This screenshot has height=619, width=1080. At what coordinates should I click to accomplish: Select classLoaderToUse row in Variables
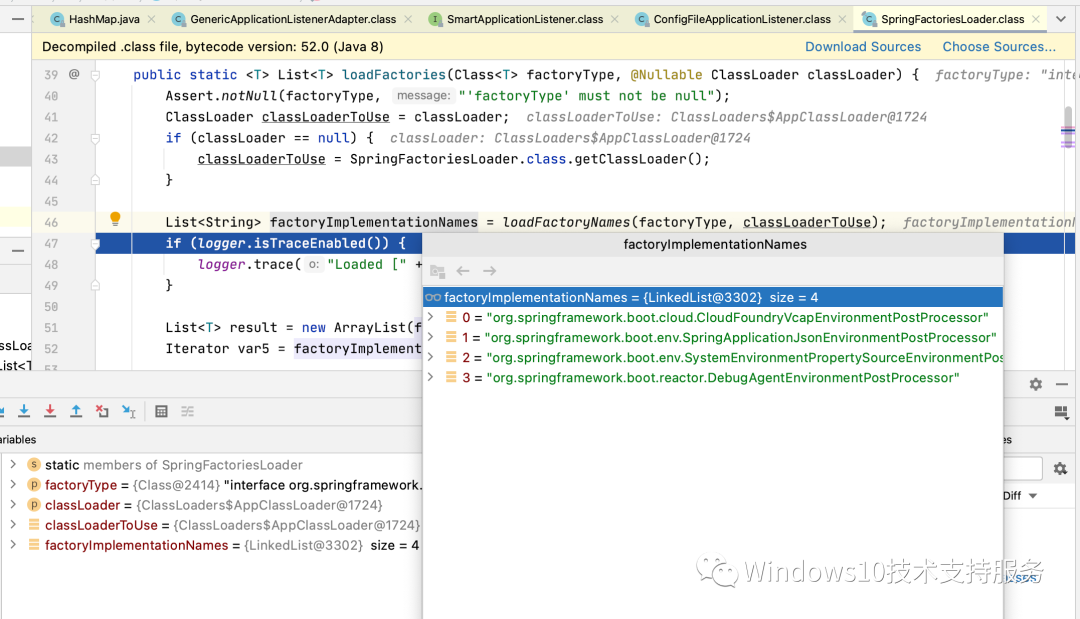click(211, 525)
